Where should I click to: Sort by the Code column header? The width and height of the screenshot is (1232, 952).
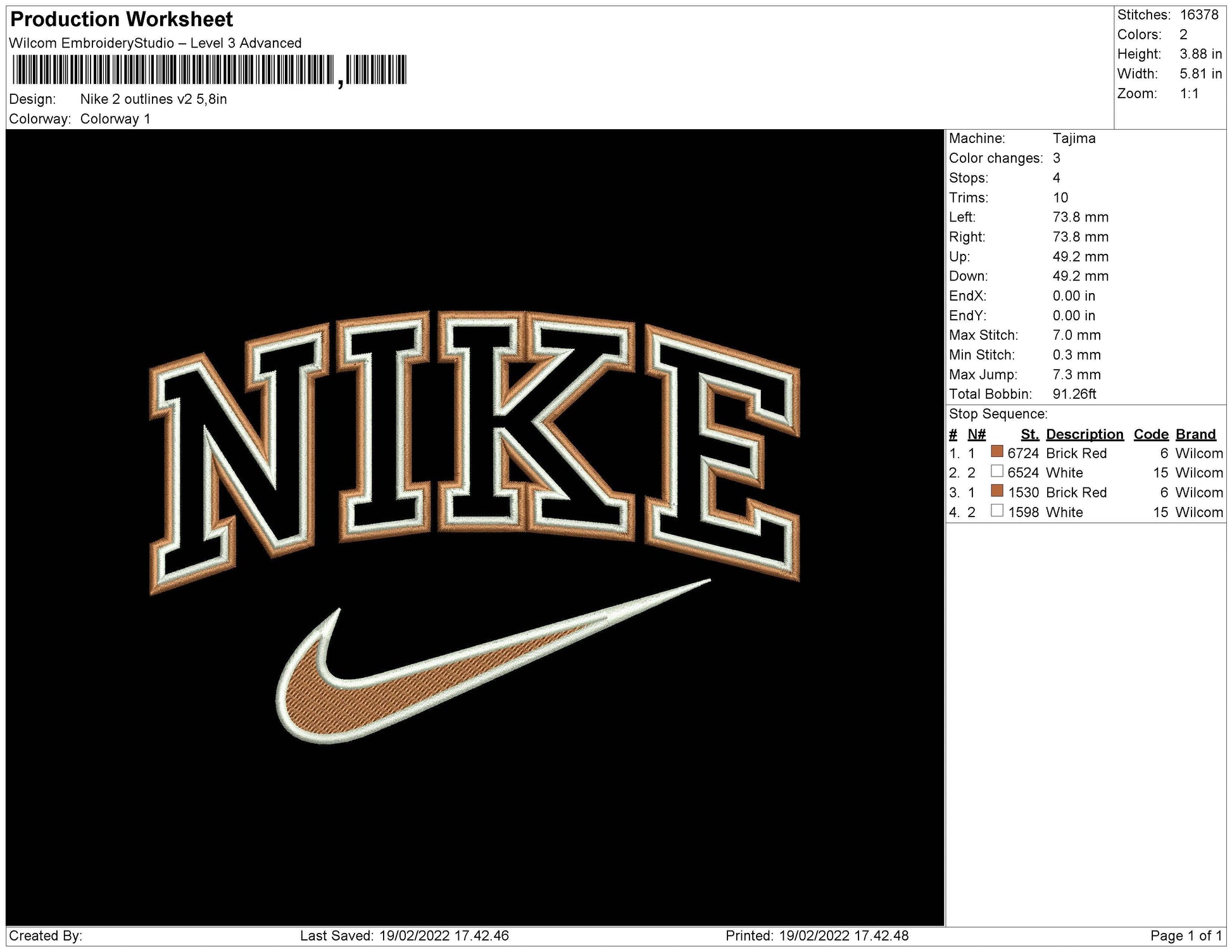coord(1152,434)
